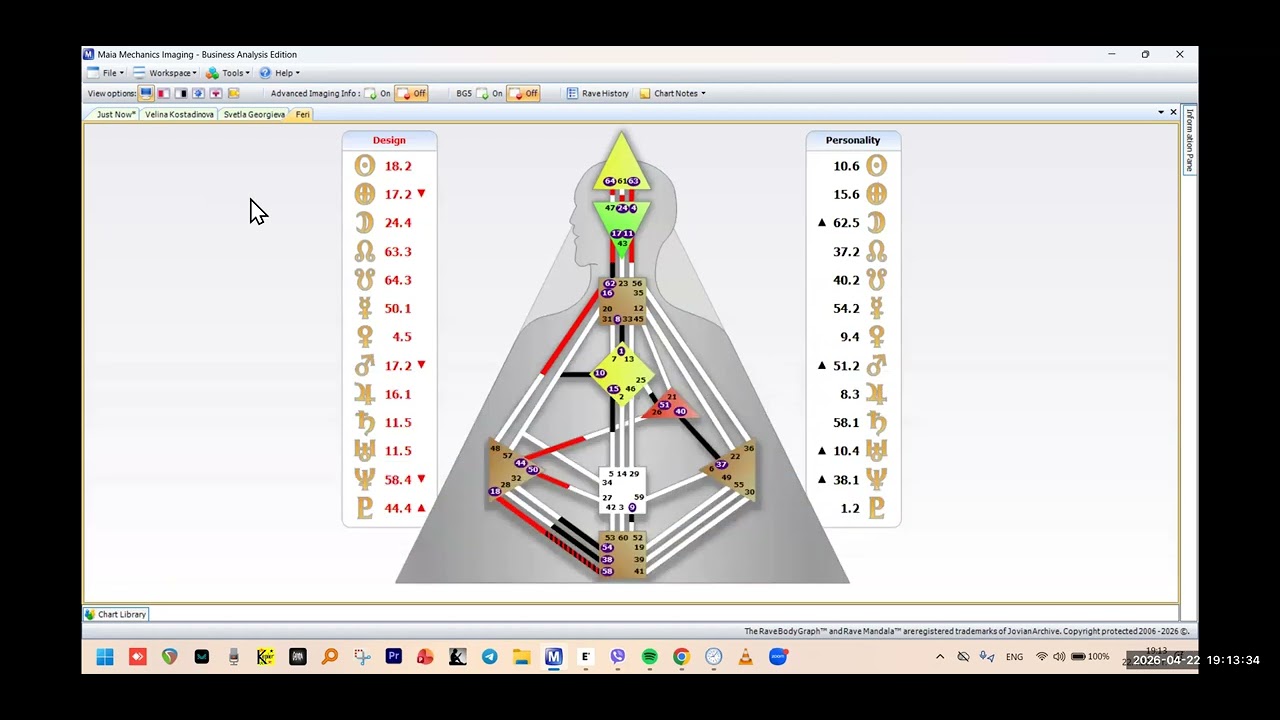1280x720 pixels.
Task: Click gate 10 in the G center
Action: (x=599, y=374)
